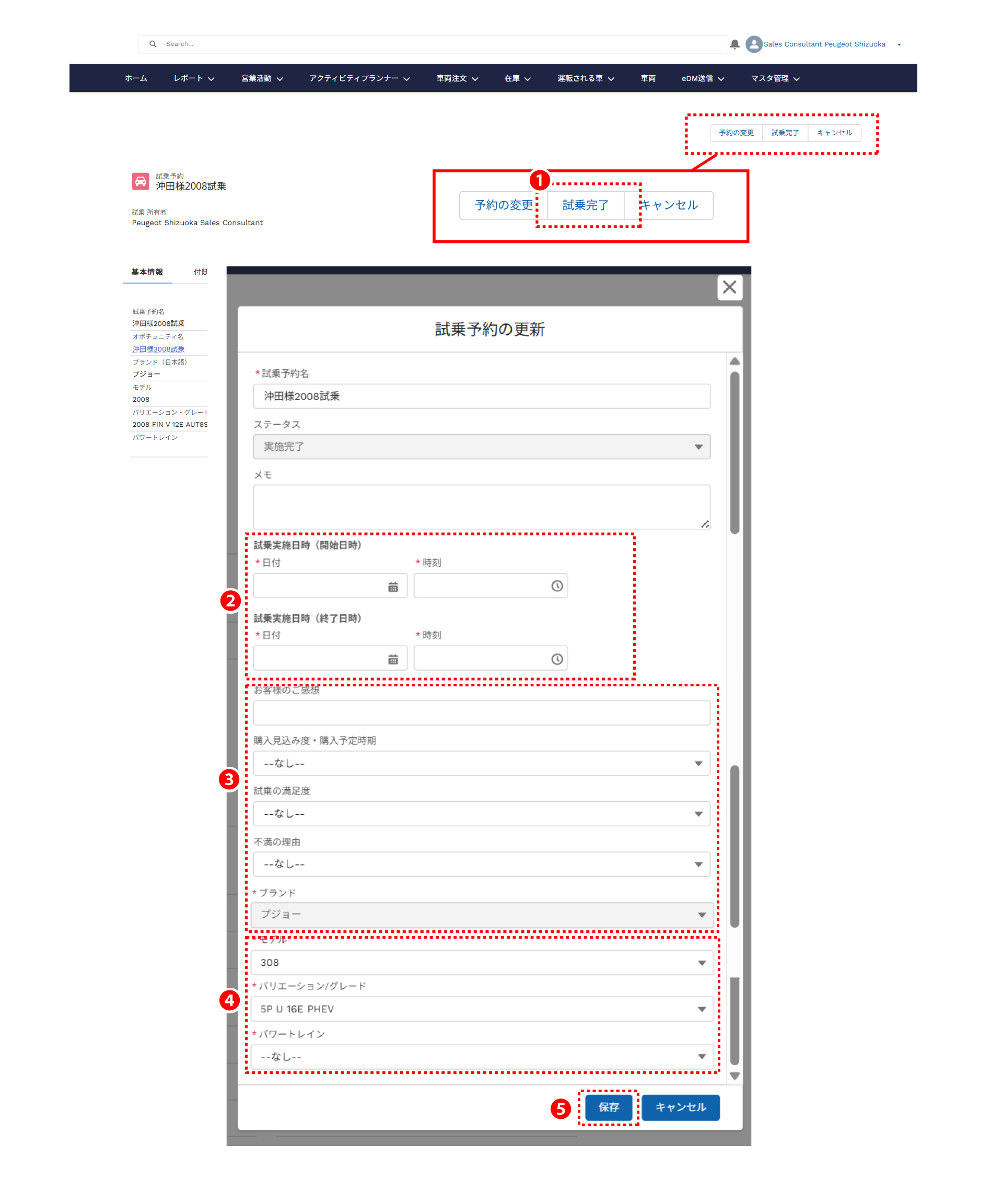Click the user avatar icon
The width and height of the screenshot is (1003, 1204).
pyautogui.click(x=753, y=44)
